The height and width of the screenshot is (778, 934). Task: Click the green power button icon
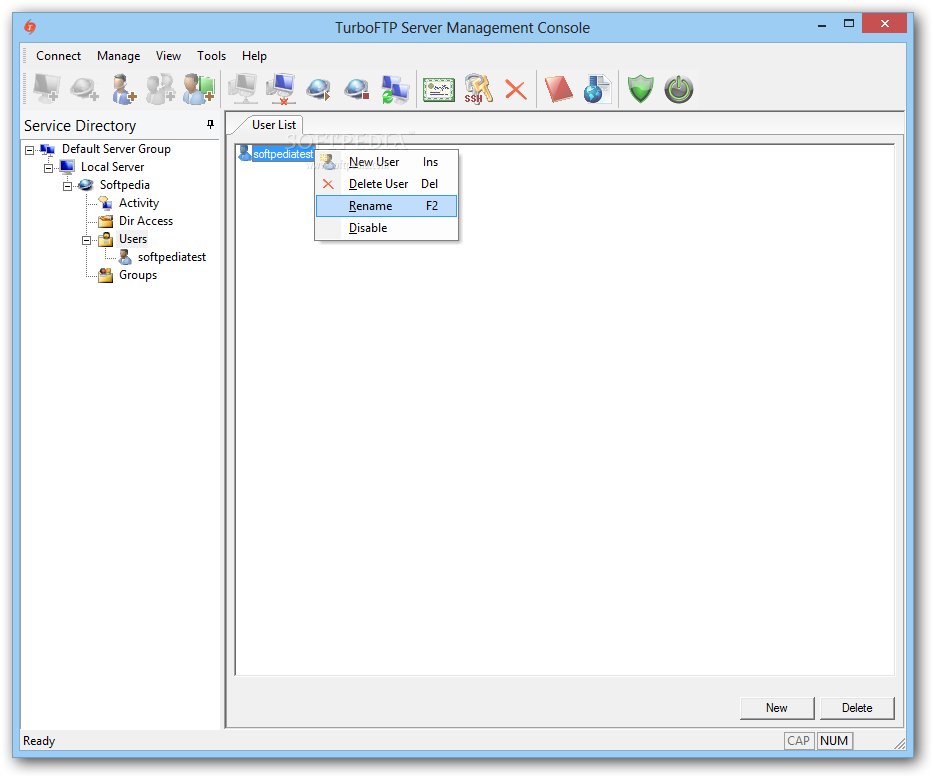coord(679,89)
